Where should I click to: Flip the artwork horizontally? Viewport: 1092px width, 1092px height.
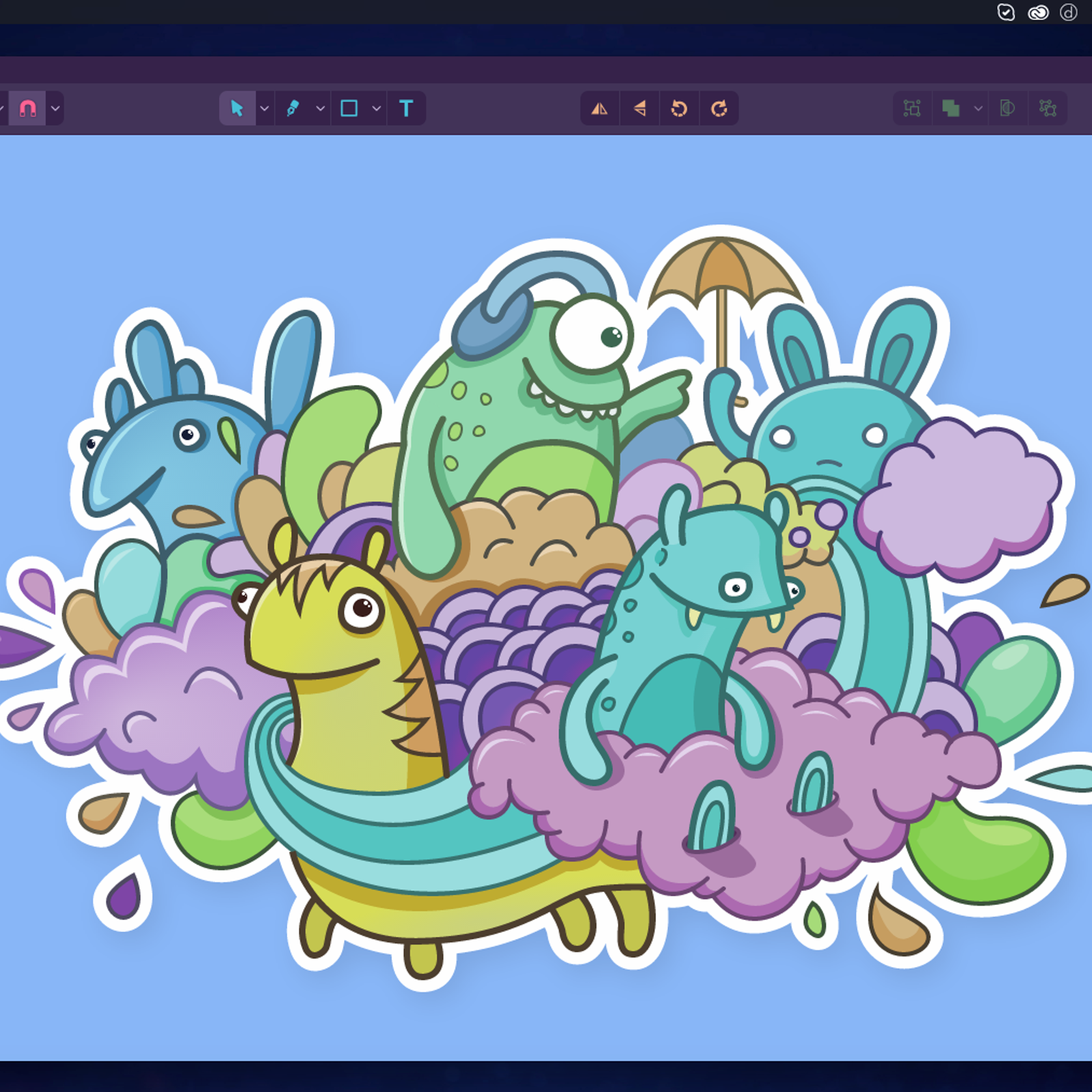click(599, 107)
